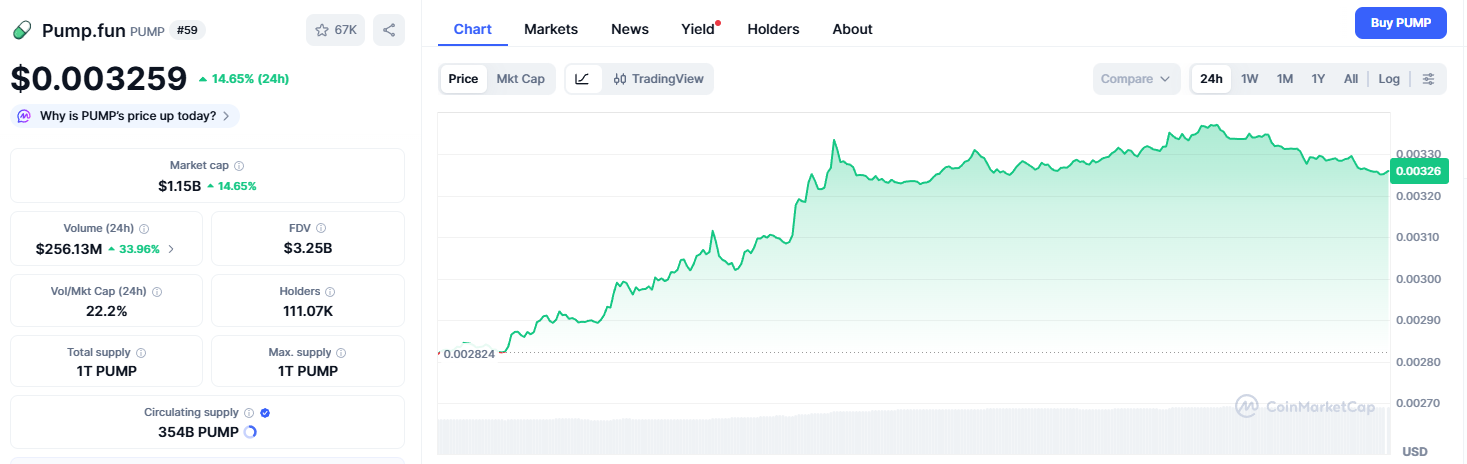Click the TradingView candlestick icon

point(620,79)
